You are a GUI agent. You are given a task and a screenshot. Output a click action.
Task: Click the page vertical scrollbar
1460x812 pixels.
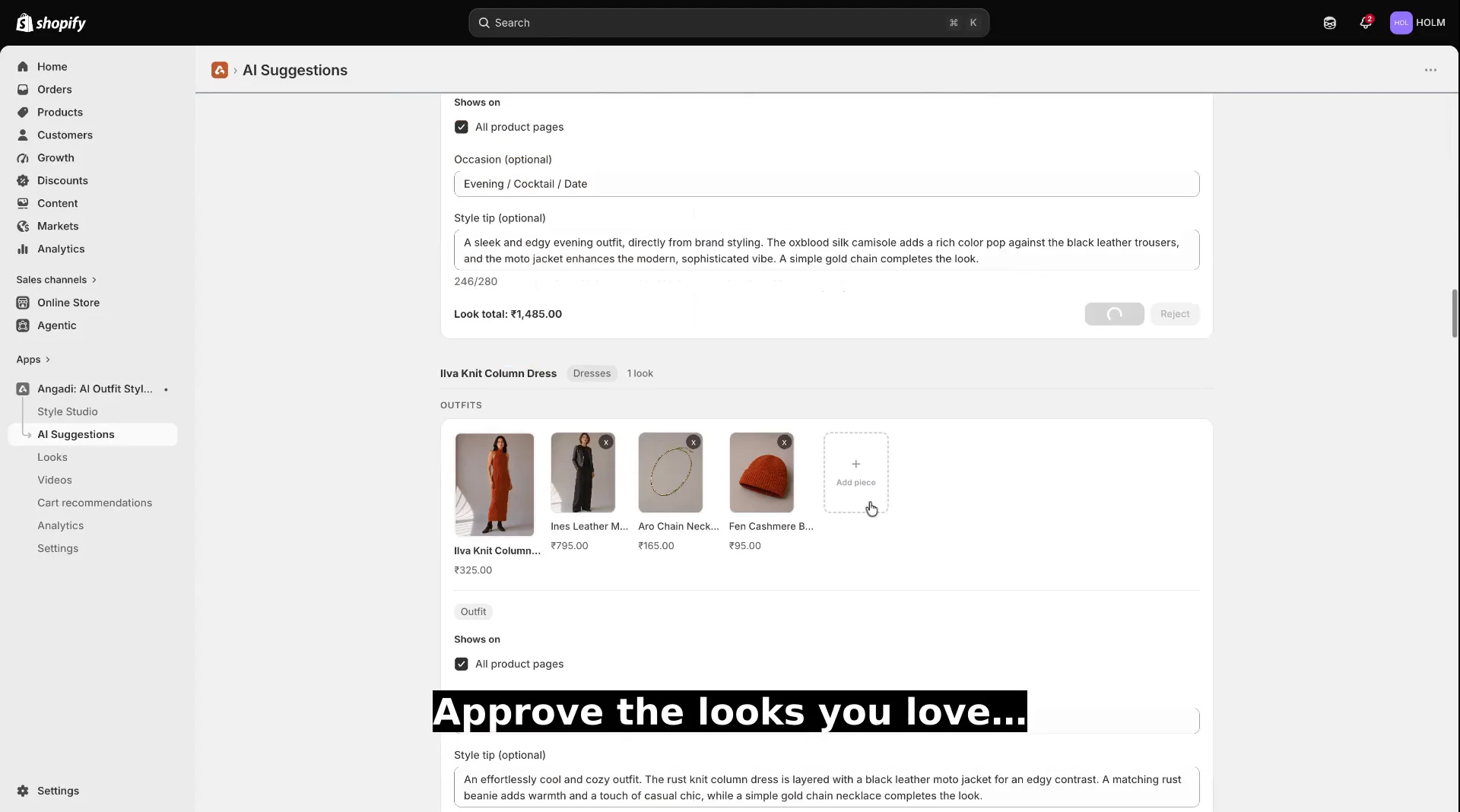(x=1454, y=313)
